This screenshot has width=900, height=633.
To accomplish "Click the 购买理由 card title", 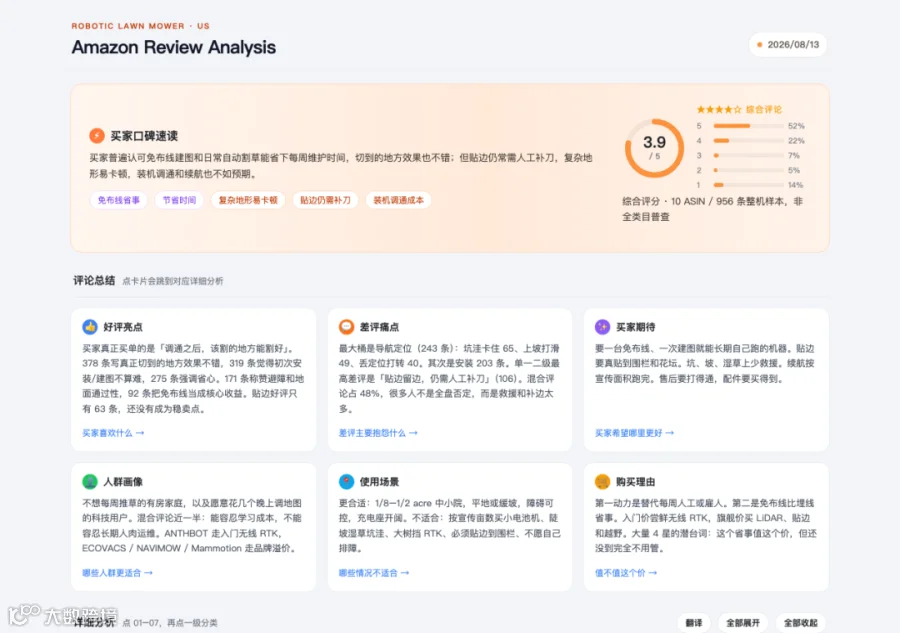I will [635, 482].
